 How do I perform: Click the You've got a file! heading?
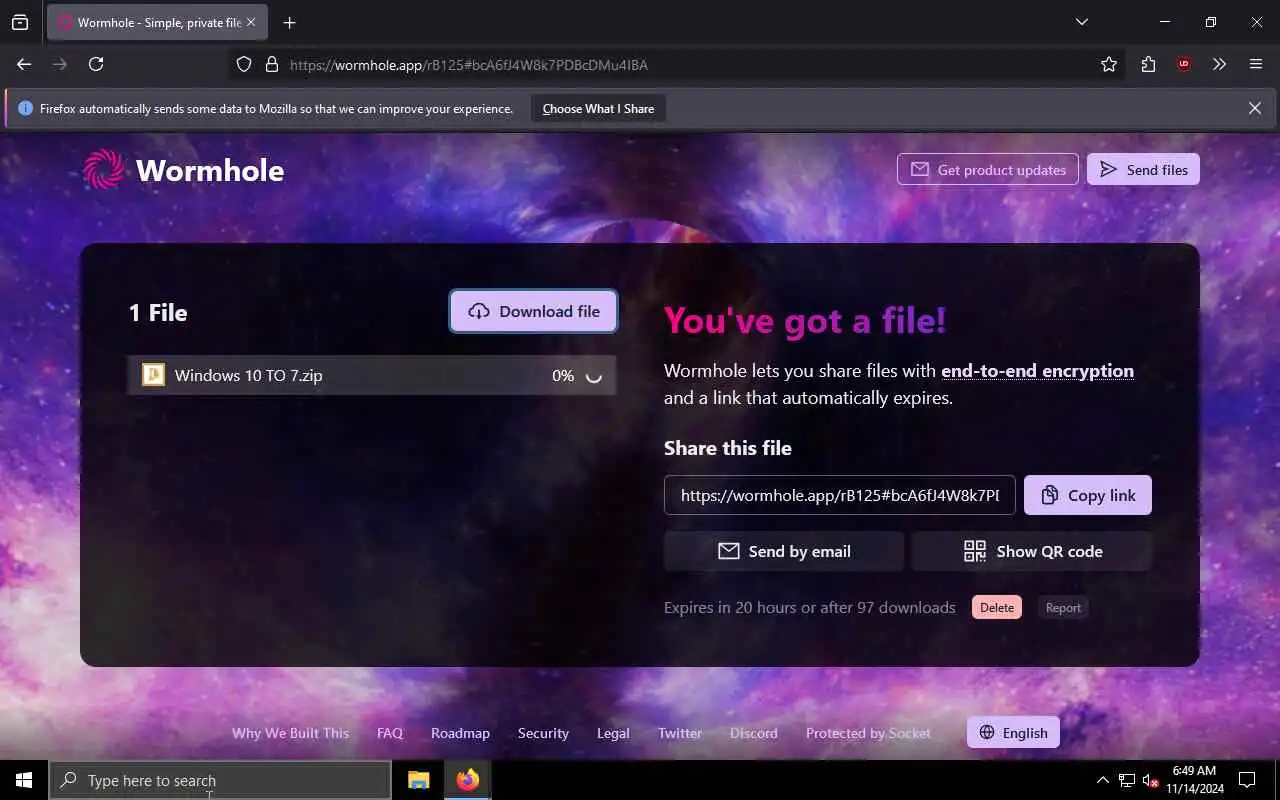805,320
